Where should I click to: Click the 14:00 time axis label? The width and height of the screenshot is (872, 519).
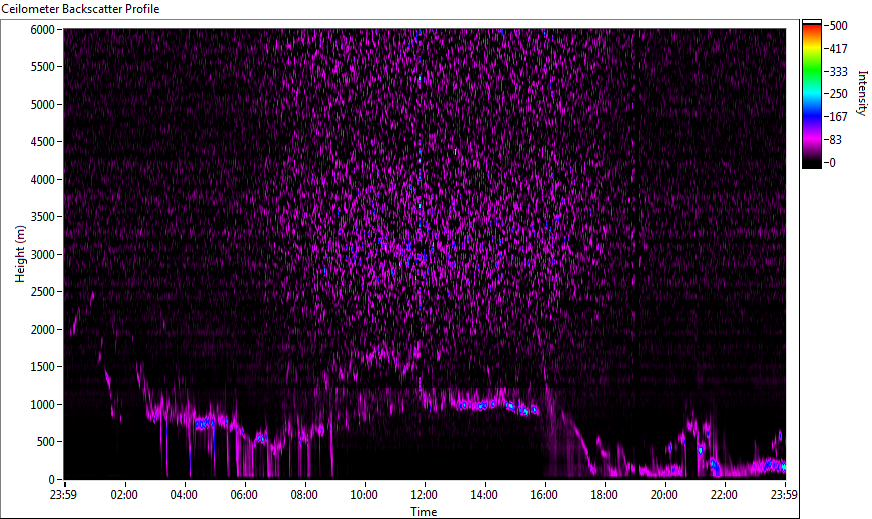(484, 495)
